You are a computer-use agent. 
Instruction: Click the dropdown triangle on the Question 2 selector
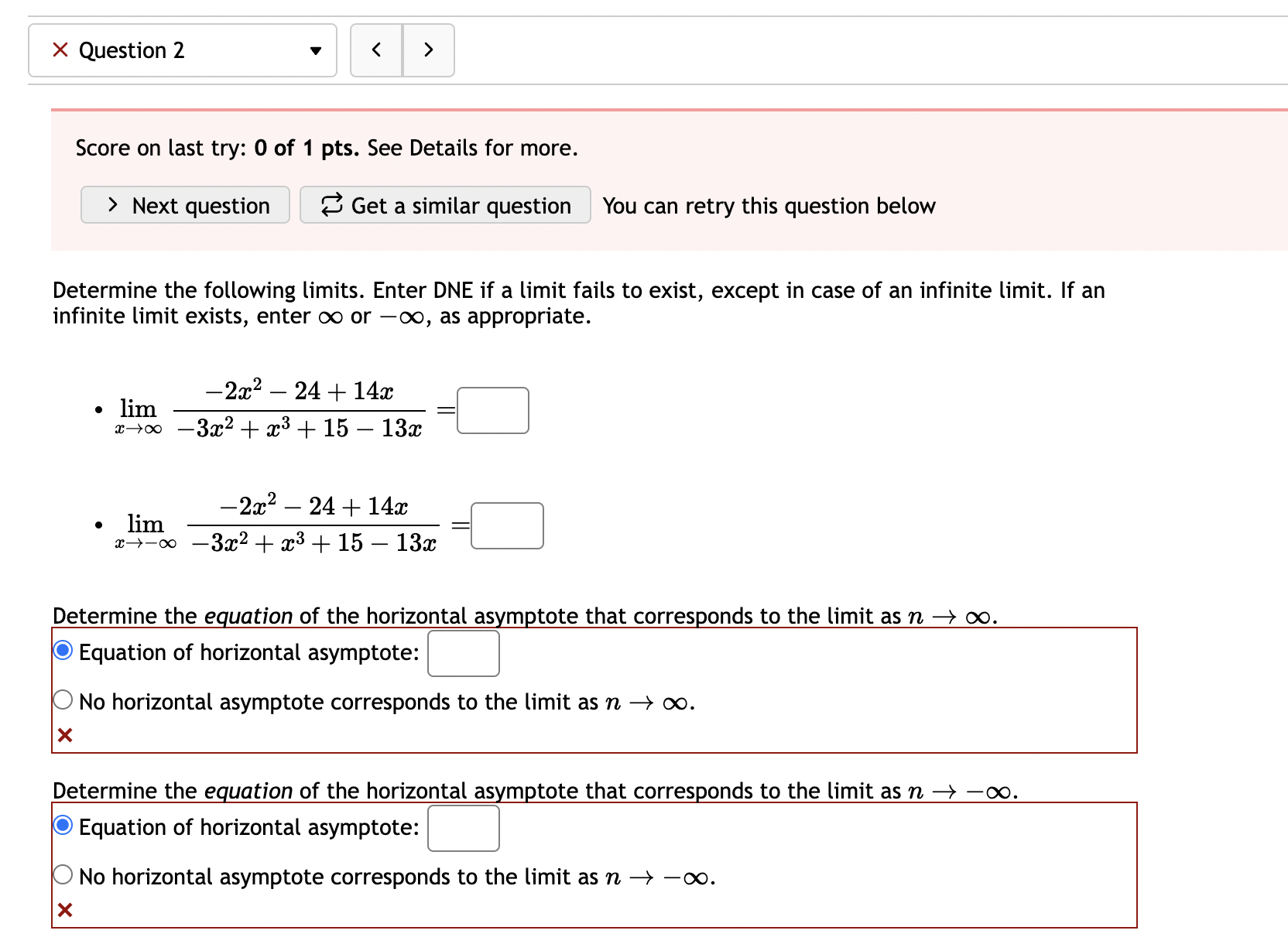[x=316, y=50]
